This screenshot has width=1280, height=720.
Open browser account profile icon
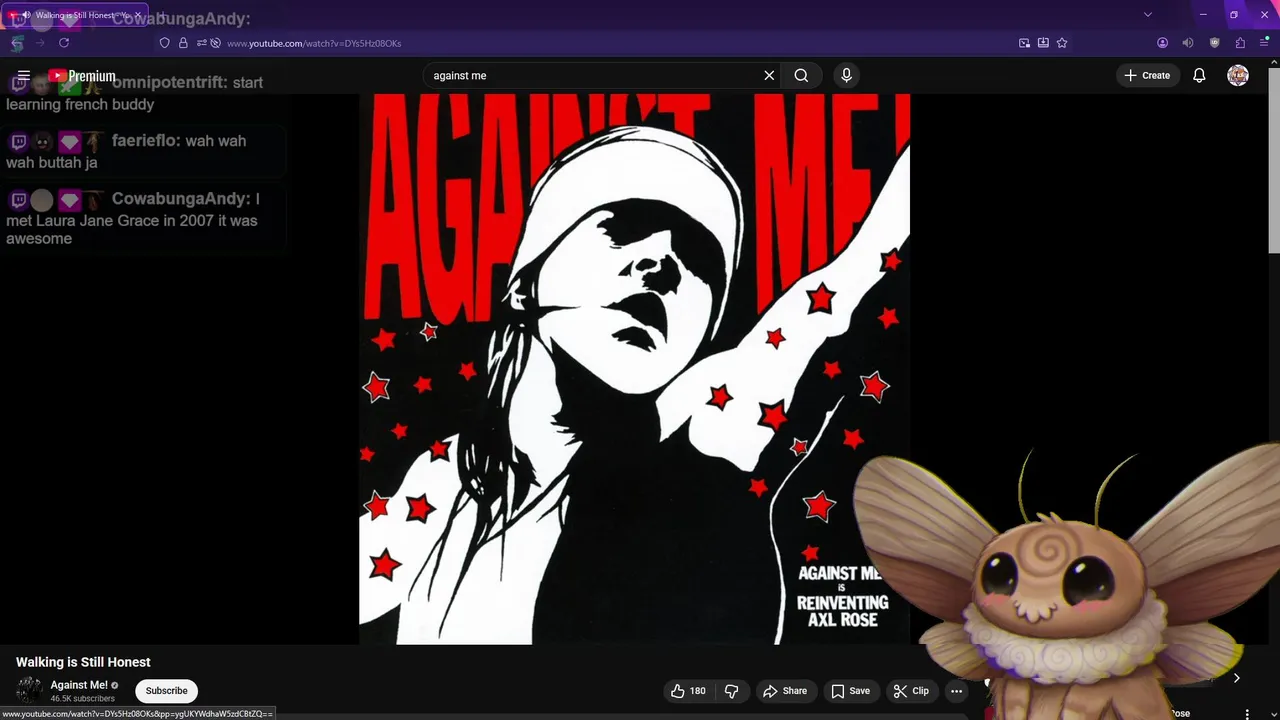coord(1162,43)
